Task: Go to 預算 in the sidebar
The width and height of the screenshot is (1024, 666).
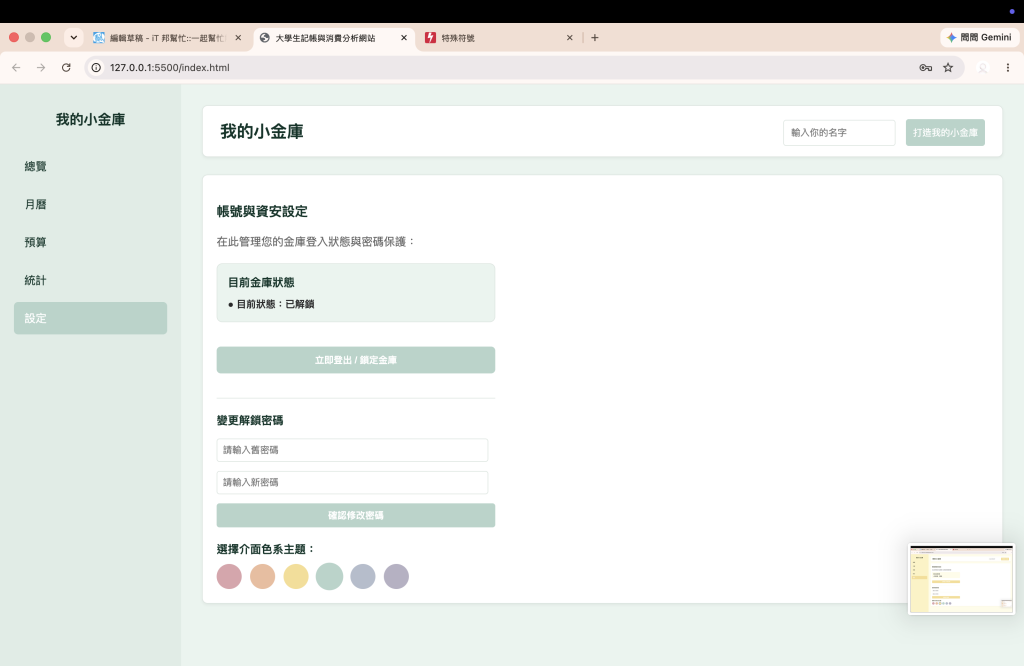Action: (90, 242)
